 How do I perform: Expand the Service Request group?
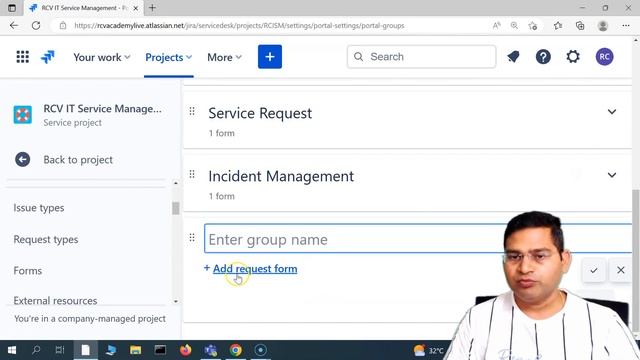pyautogui.click(x=611, y=112)
